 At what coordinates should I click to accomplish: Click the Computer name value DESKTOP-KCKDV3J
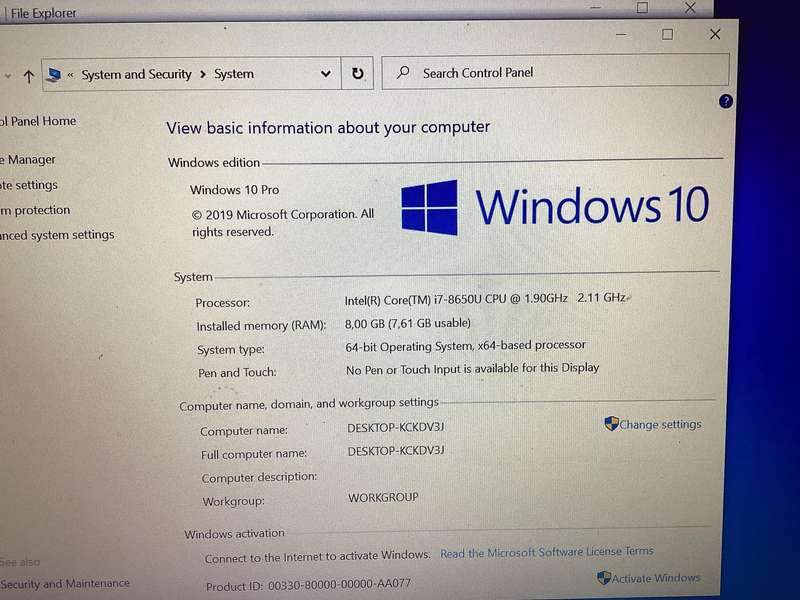pos(395,427)
